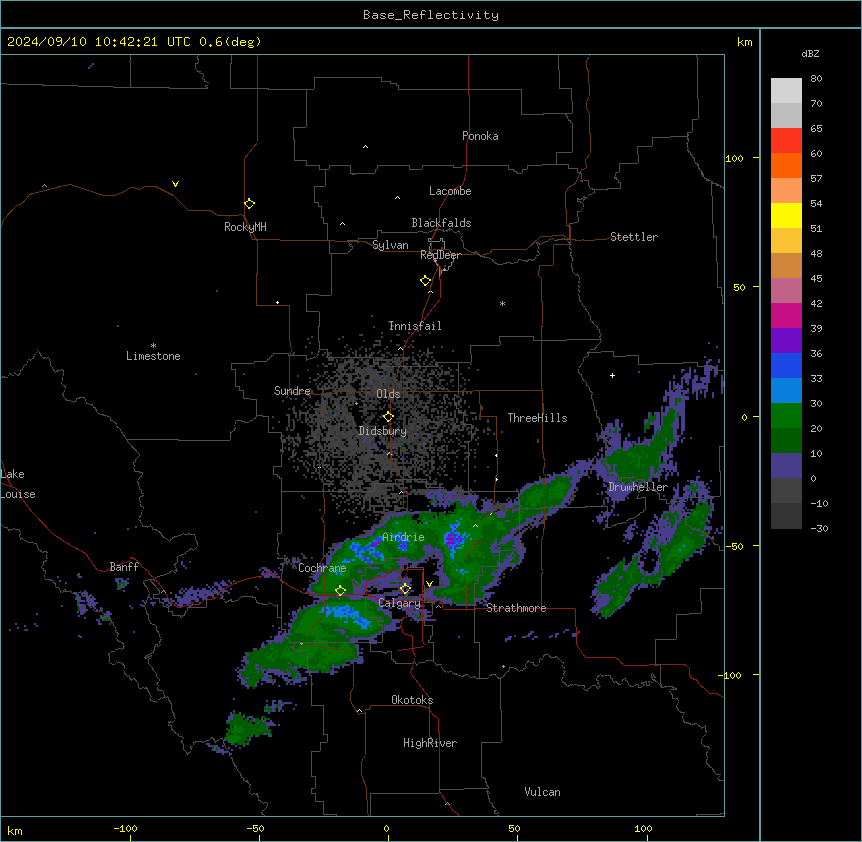Select the Drumheller city label

click(638, 487)
